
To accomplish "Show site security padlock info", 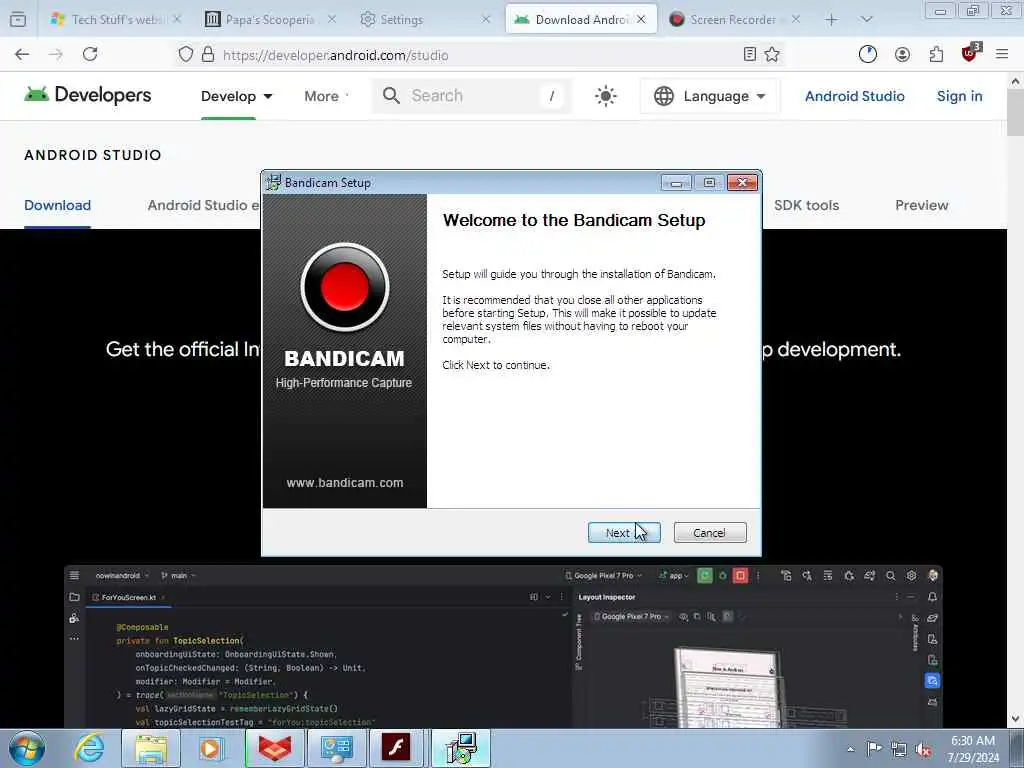I will (208, 55).
